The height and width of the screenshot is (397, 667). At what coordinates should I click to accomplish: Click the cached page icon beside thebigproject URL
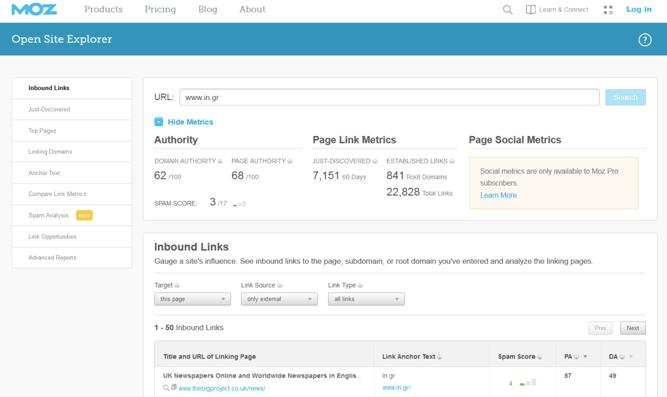coord(174,387)
